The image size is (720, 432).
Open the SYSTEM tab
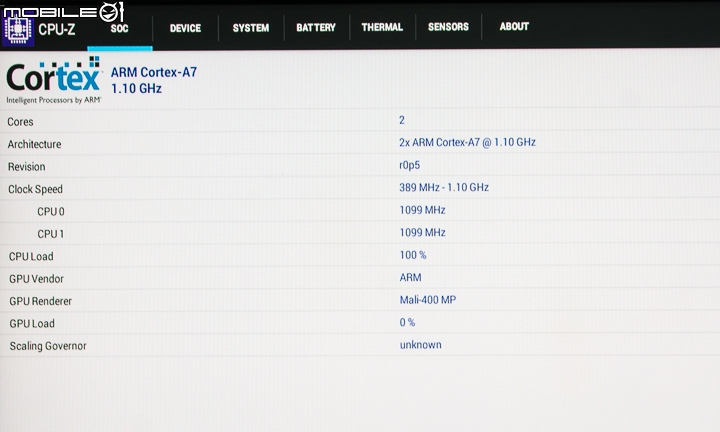(x=251, y=28)
